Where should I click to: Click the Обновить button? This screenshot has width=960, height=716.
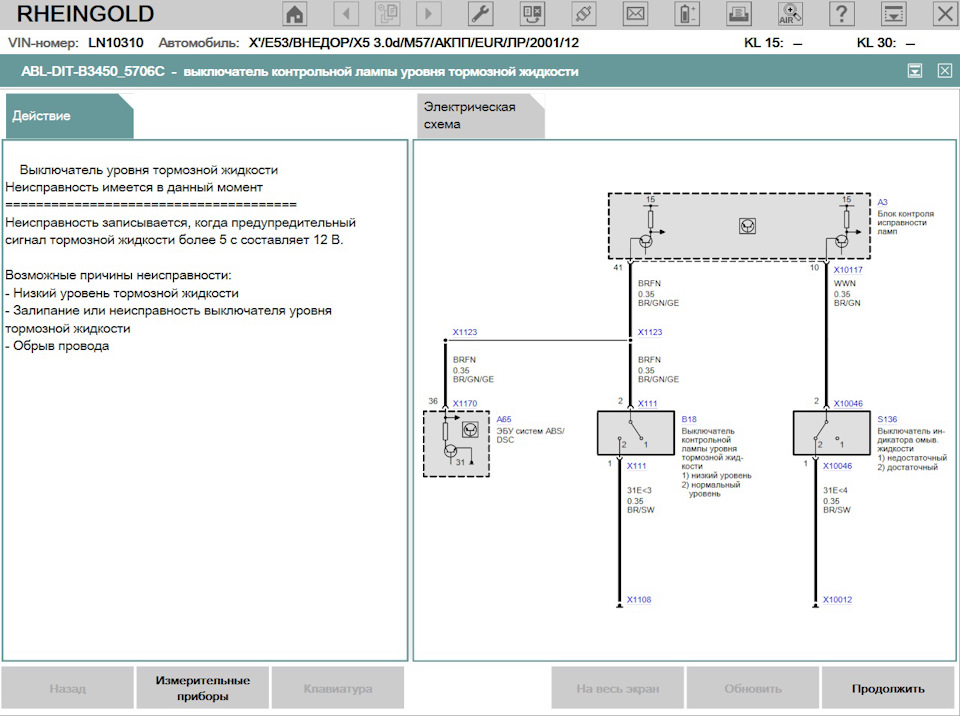[753, 688]
